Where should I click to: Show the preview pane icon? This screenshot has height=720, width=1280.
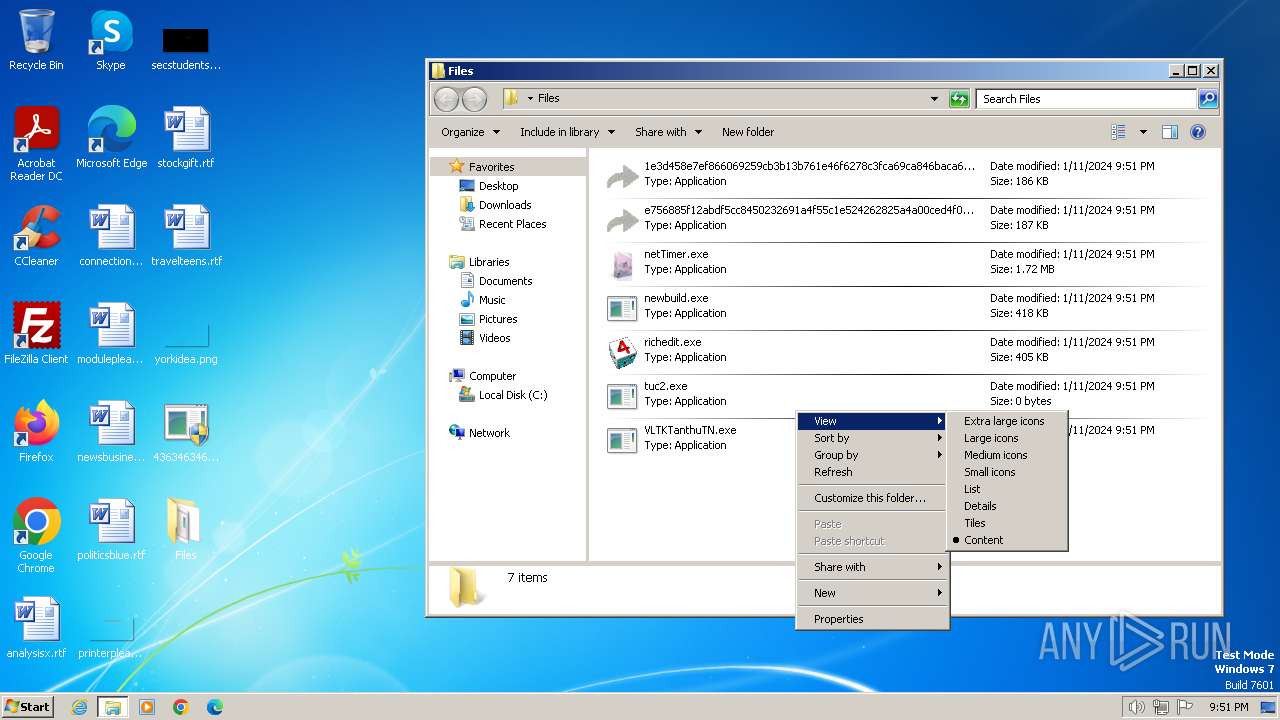click(x=1170, y=132)
